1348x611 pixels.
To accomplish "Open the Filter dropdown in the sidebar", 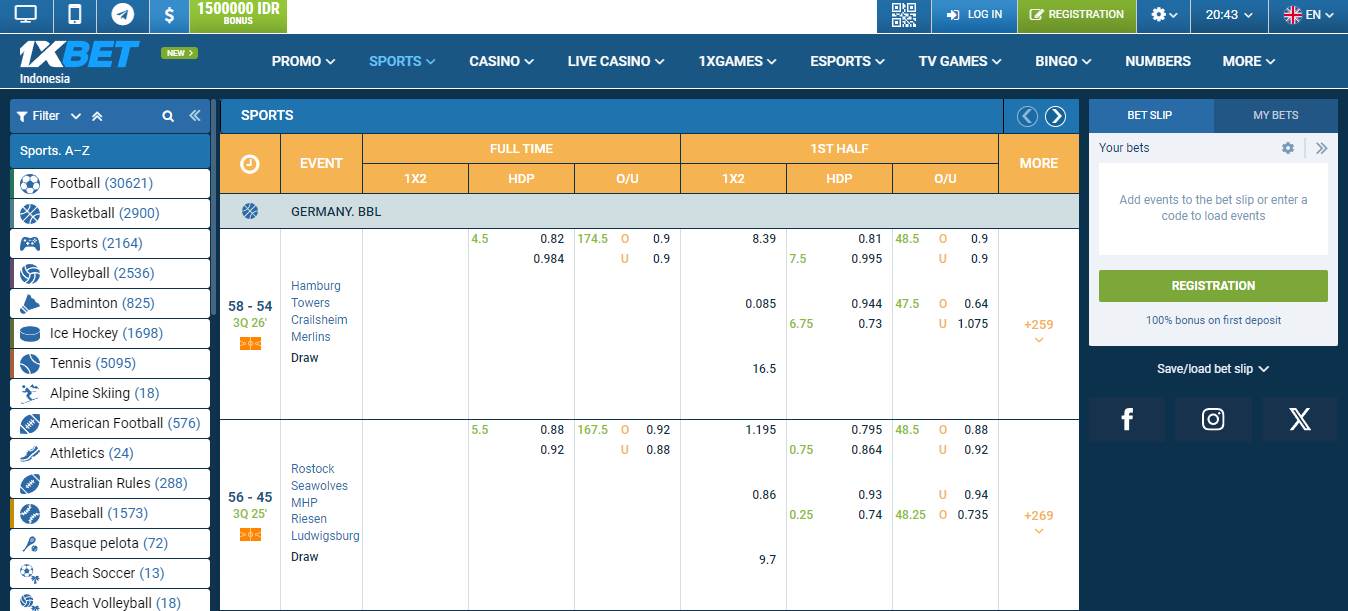I will click(x=48, y=116).
